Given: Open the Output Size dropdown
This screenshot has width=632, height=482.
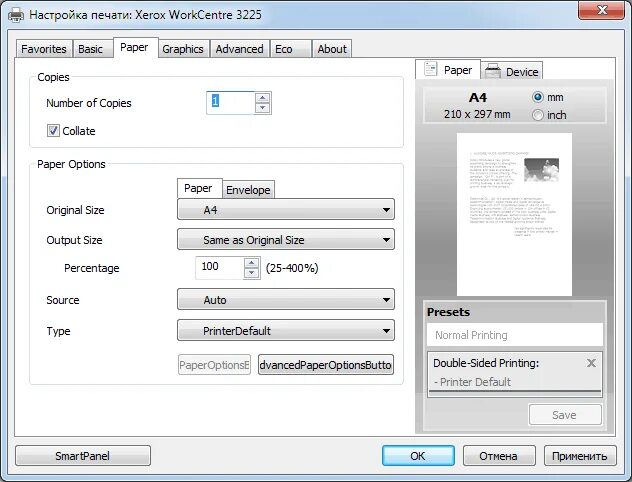Looking at the screenshot, I should (x=286, y=240).
